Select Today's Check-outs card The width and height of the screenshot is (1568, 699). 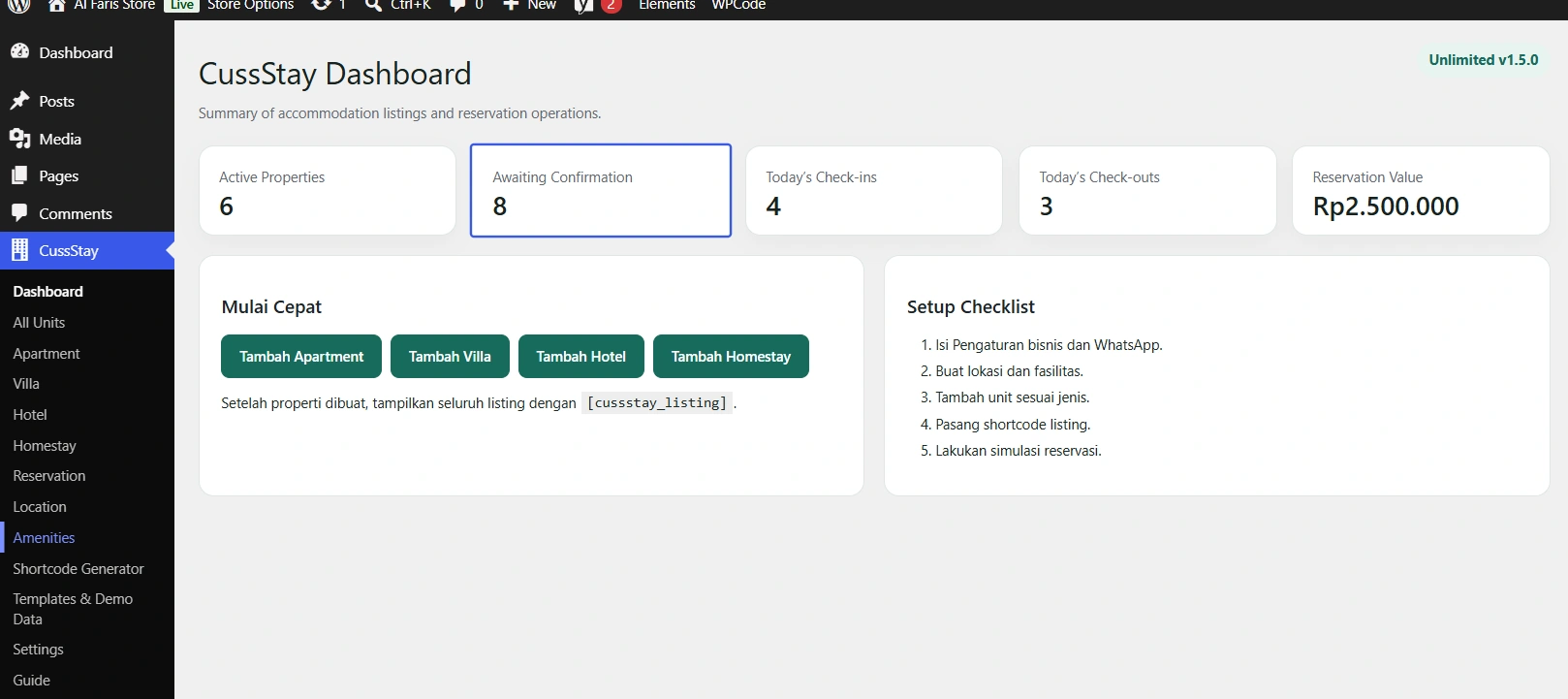1147,190
